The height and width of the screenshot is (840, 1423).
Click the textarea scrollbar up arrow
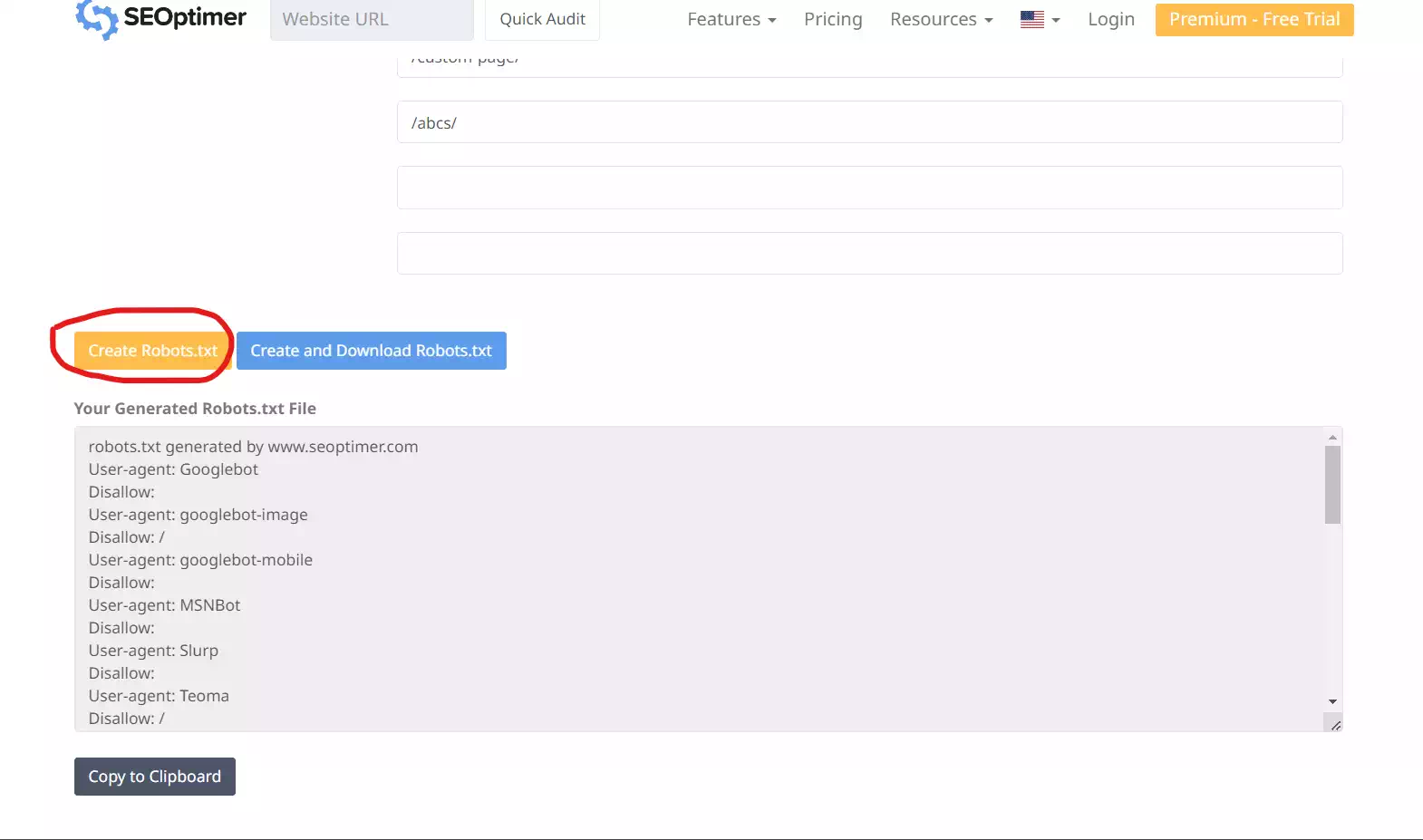click(x=1332, y=438)
